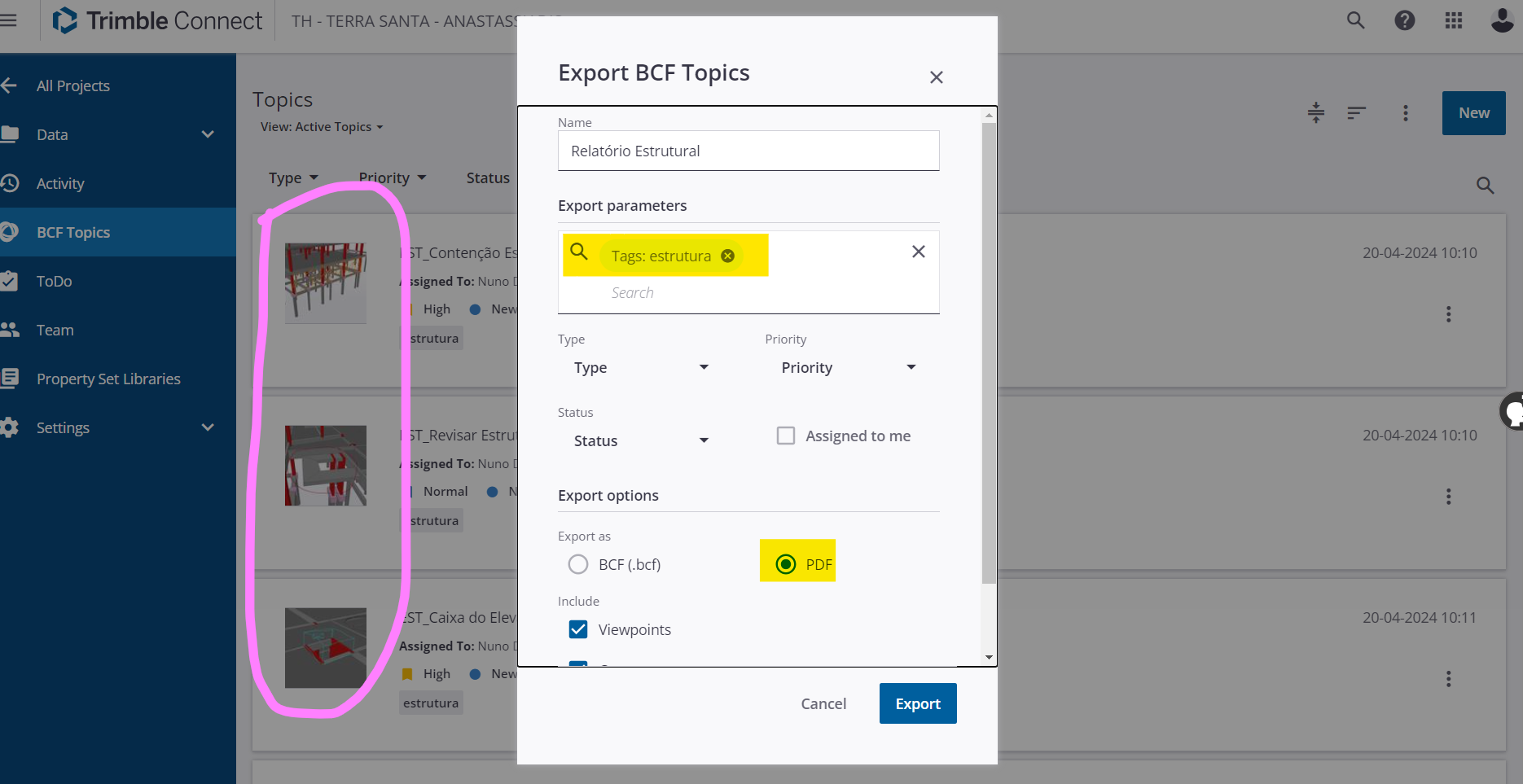Enable BCF (.bcf) export format

(578, 564)
